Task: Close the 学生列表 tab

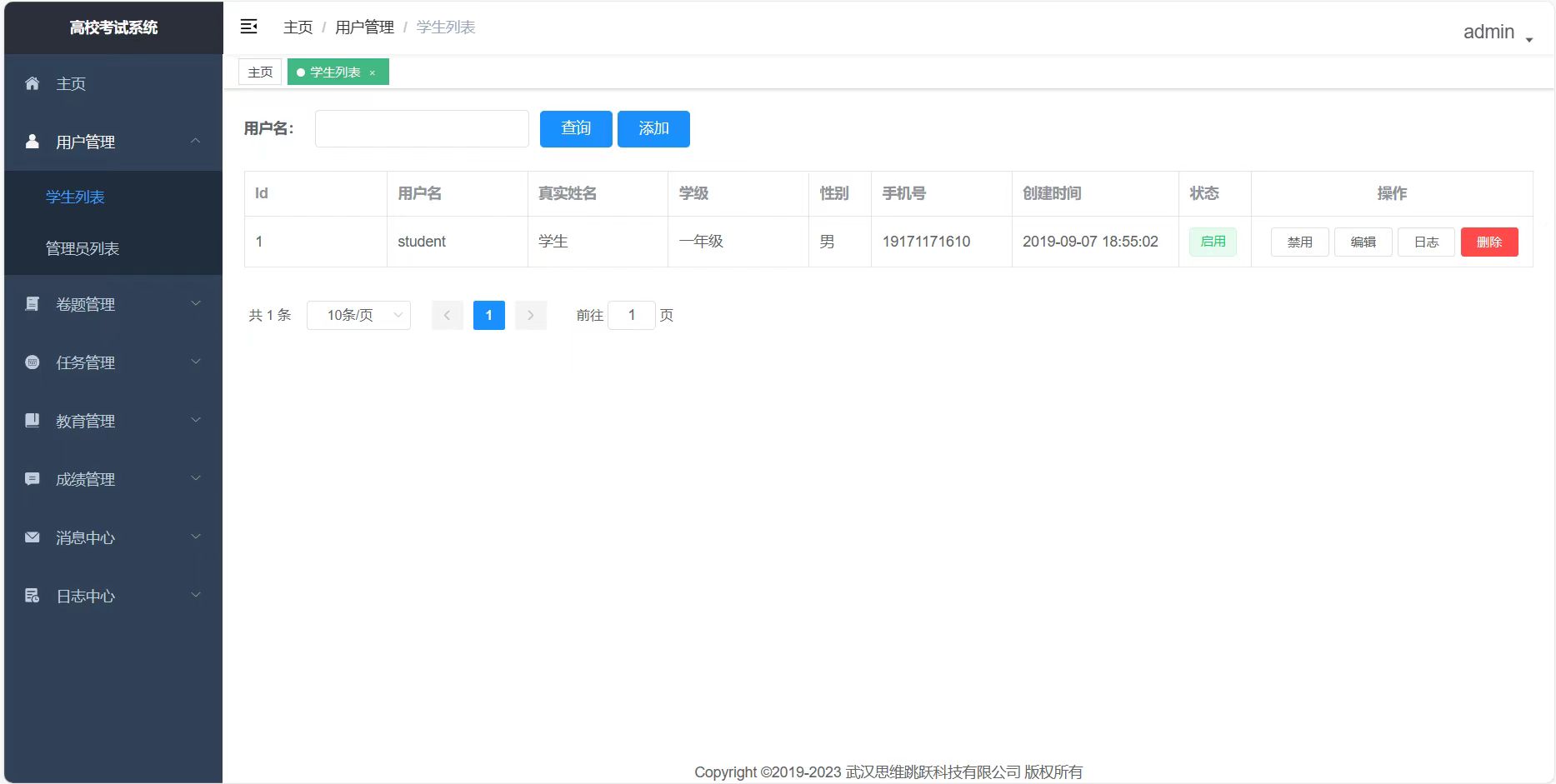Action: 373,72
